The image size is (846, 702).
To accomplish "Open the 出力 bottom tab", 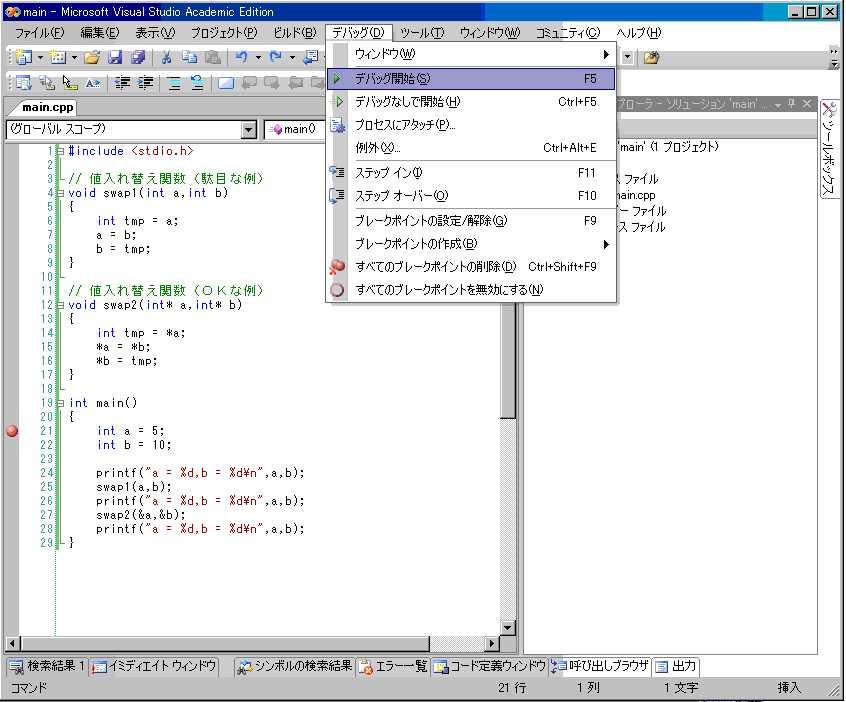I will coord(676,666).
